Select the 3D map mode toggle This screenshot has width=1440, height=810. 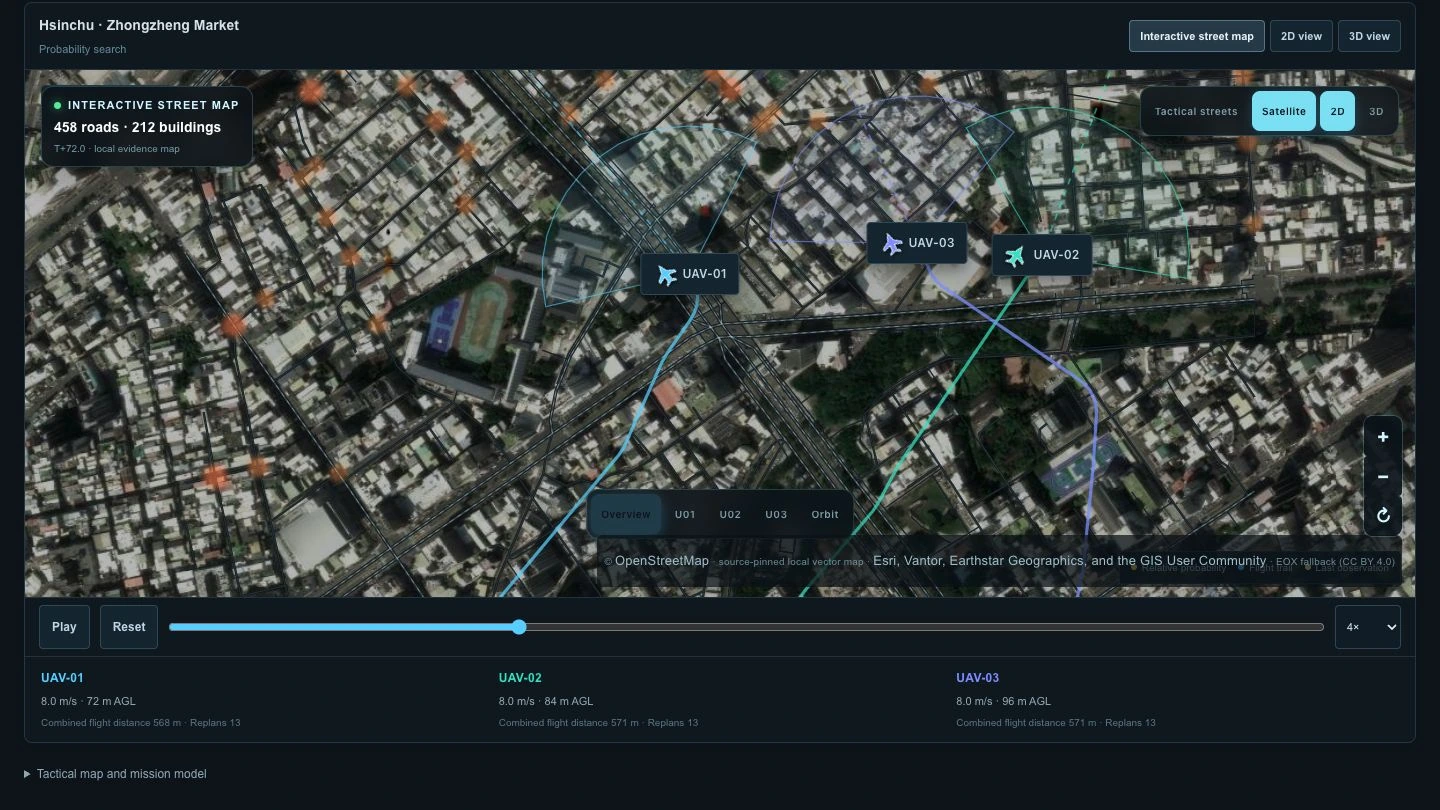click(x=1376, y=112)
